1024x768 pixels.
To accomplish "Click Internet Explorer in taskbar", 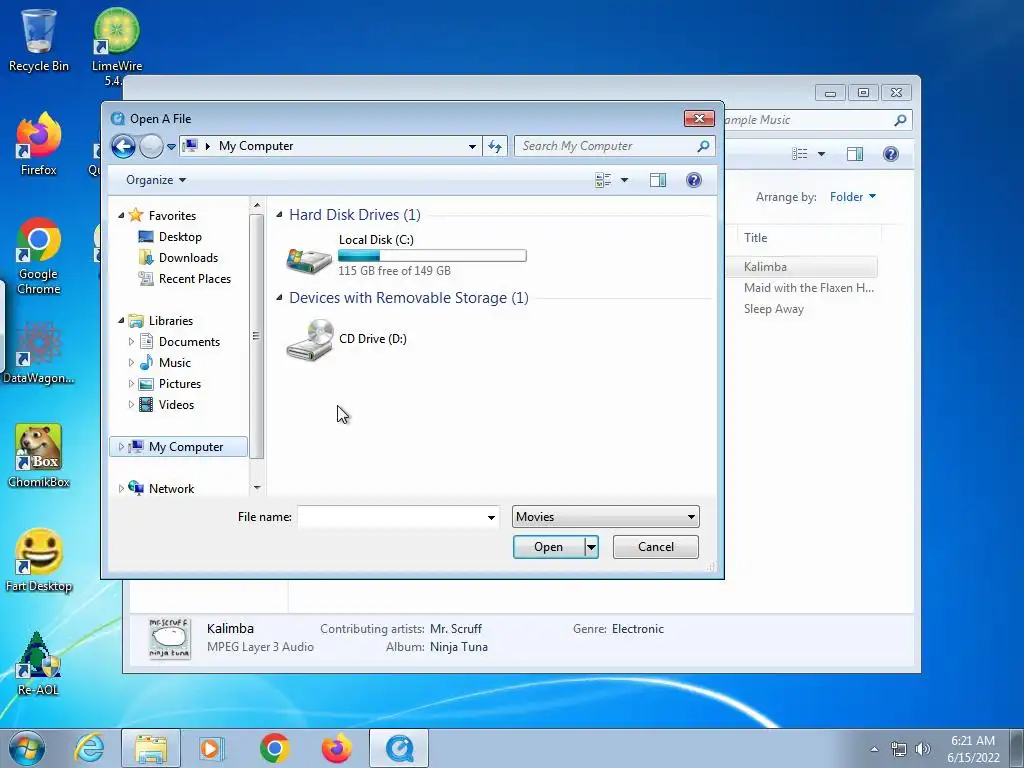I will (x=89, y=748).
